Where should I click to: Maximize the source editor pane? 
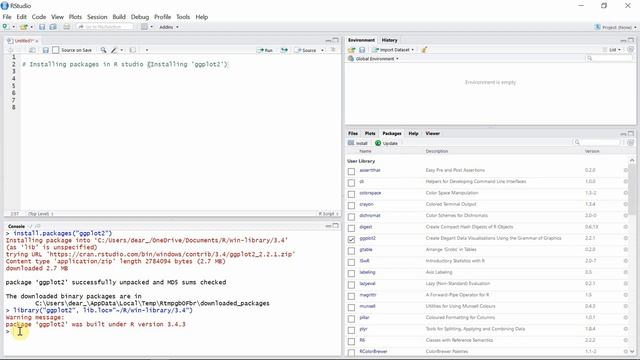click(336, 40)
